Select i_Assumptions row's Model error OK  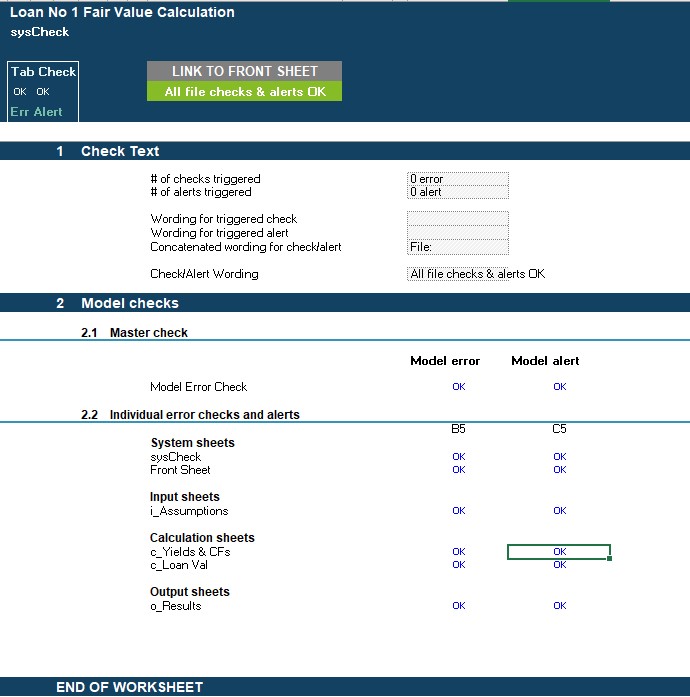(x=459, y=511)
